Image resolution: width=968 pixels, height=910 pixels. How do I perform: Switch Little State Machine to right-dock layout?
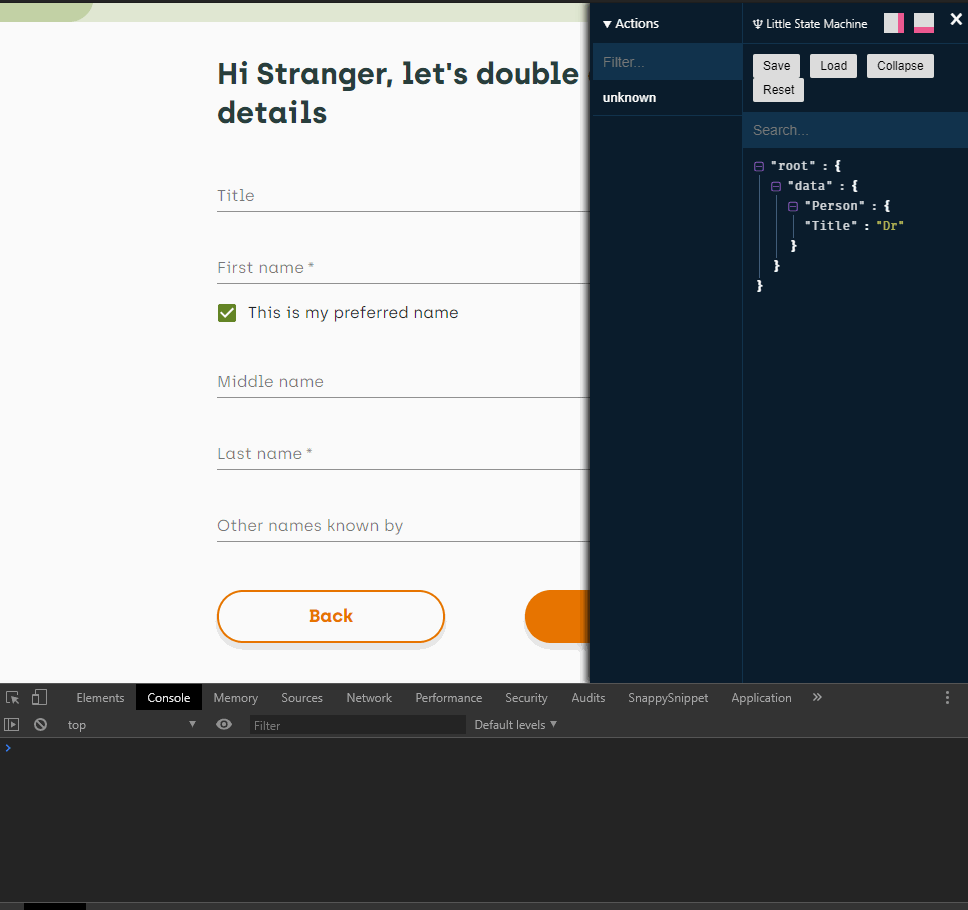[x=893, y=22]
